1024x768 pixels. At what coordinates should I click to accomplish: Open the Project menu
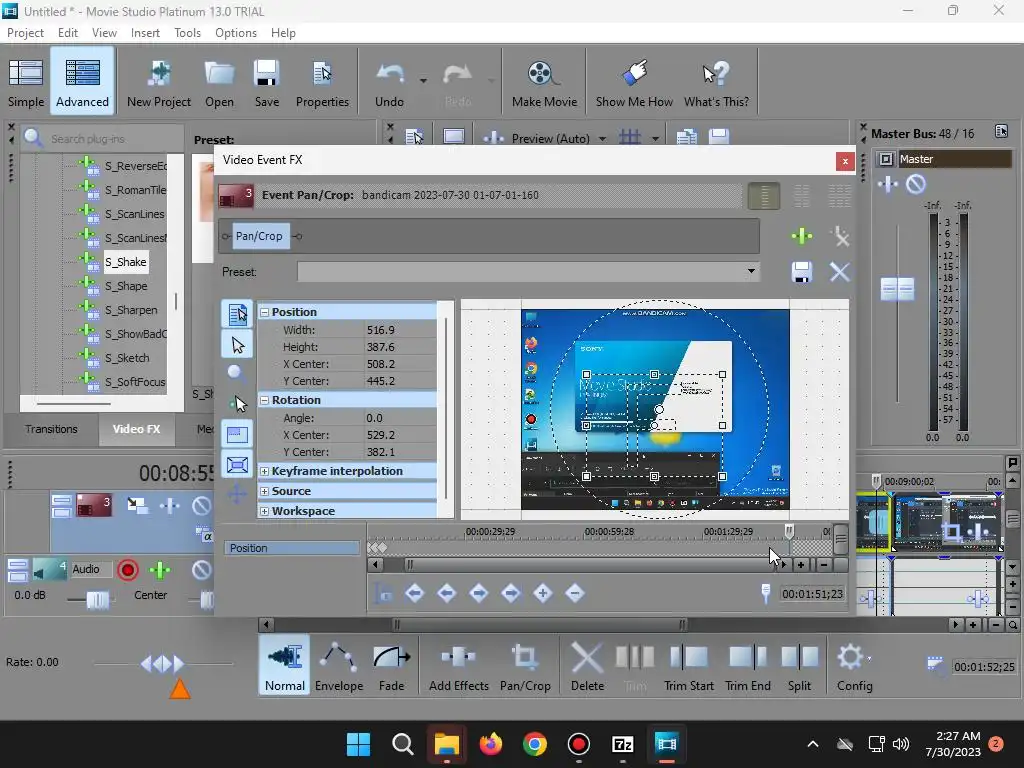tap(25, 33)
